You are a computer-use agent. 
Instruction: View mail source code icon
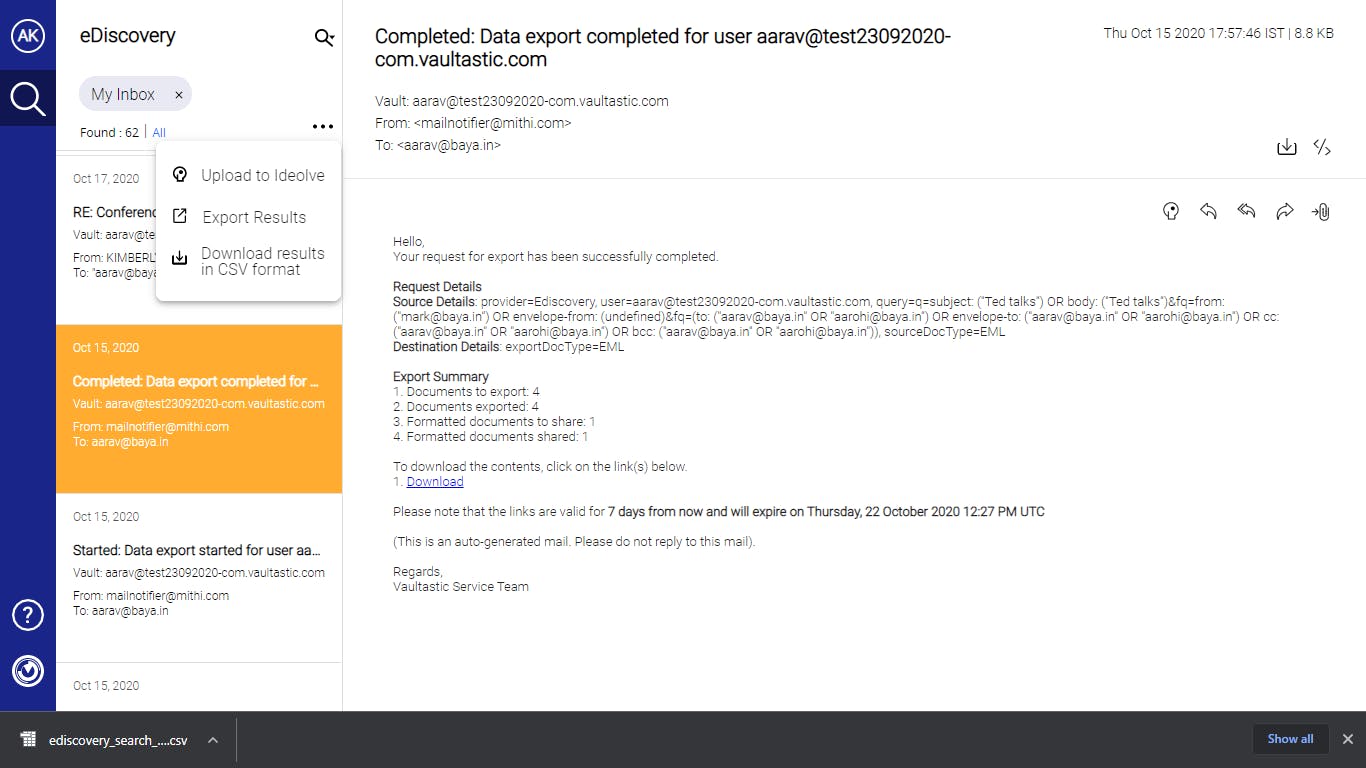1322,148
